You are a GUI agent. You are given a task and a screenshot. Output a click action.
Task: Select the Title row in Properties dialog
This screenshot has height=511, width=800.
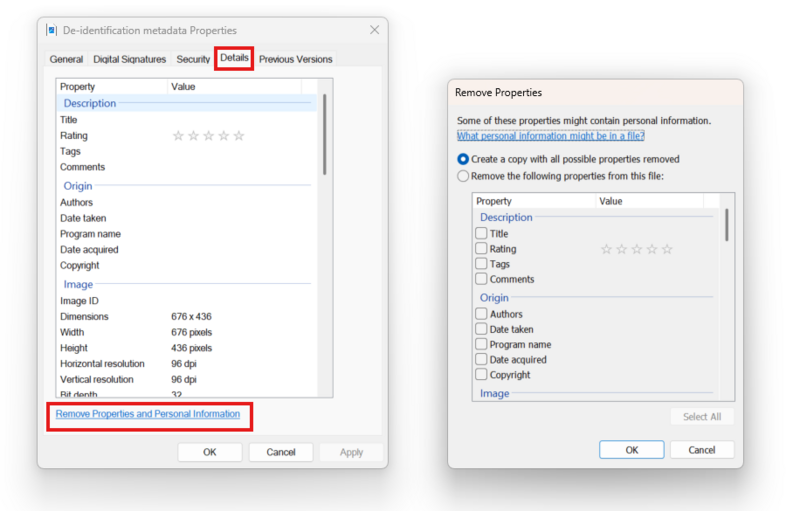[x=186, y=120]
